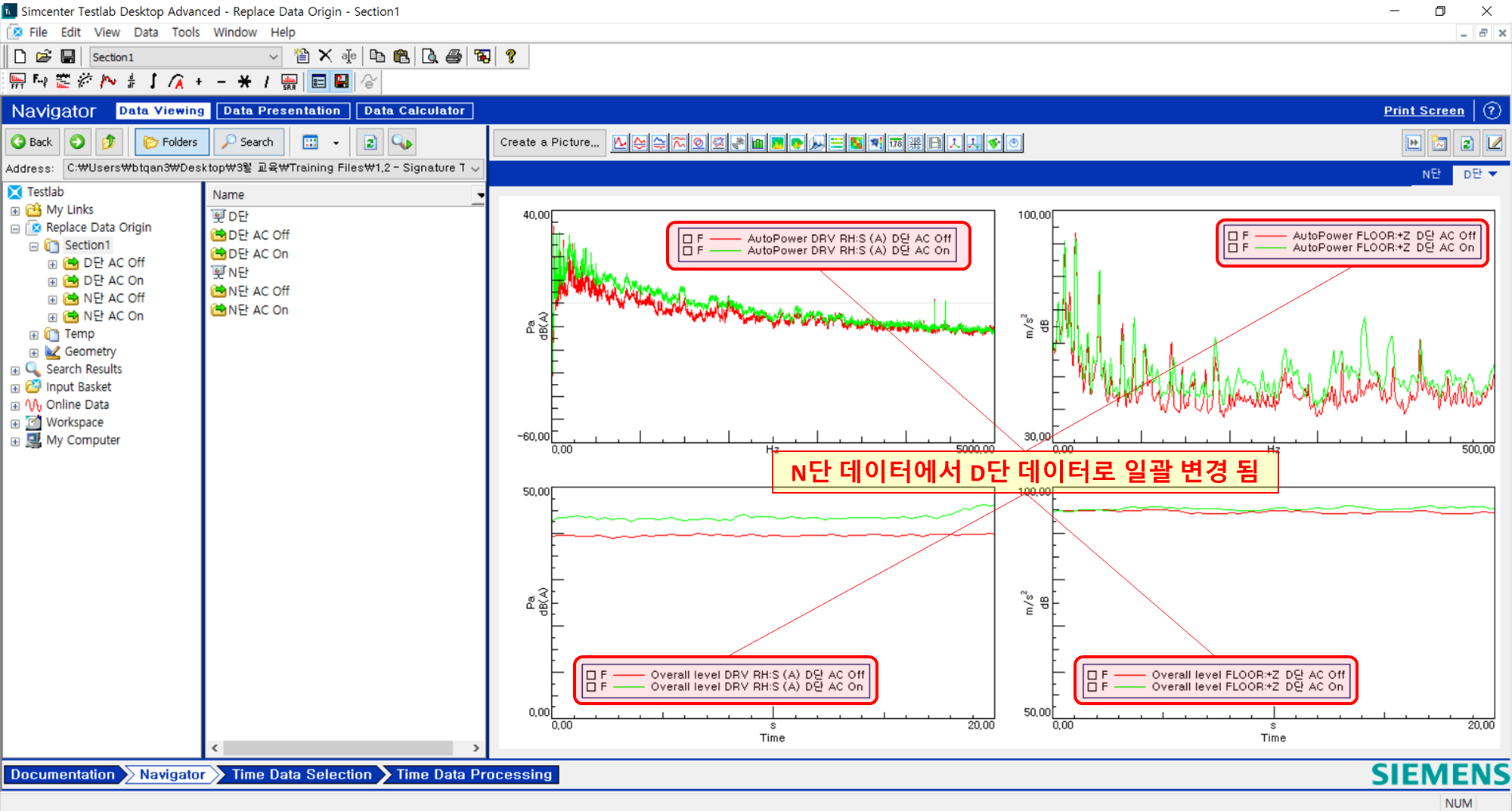Click the Back button
1512x811 pixels.
[33, 142]
